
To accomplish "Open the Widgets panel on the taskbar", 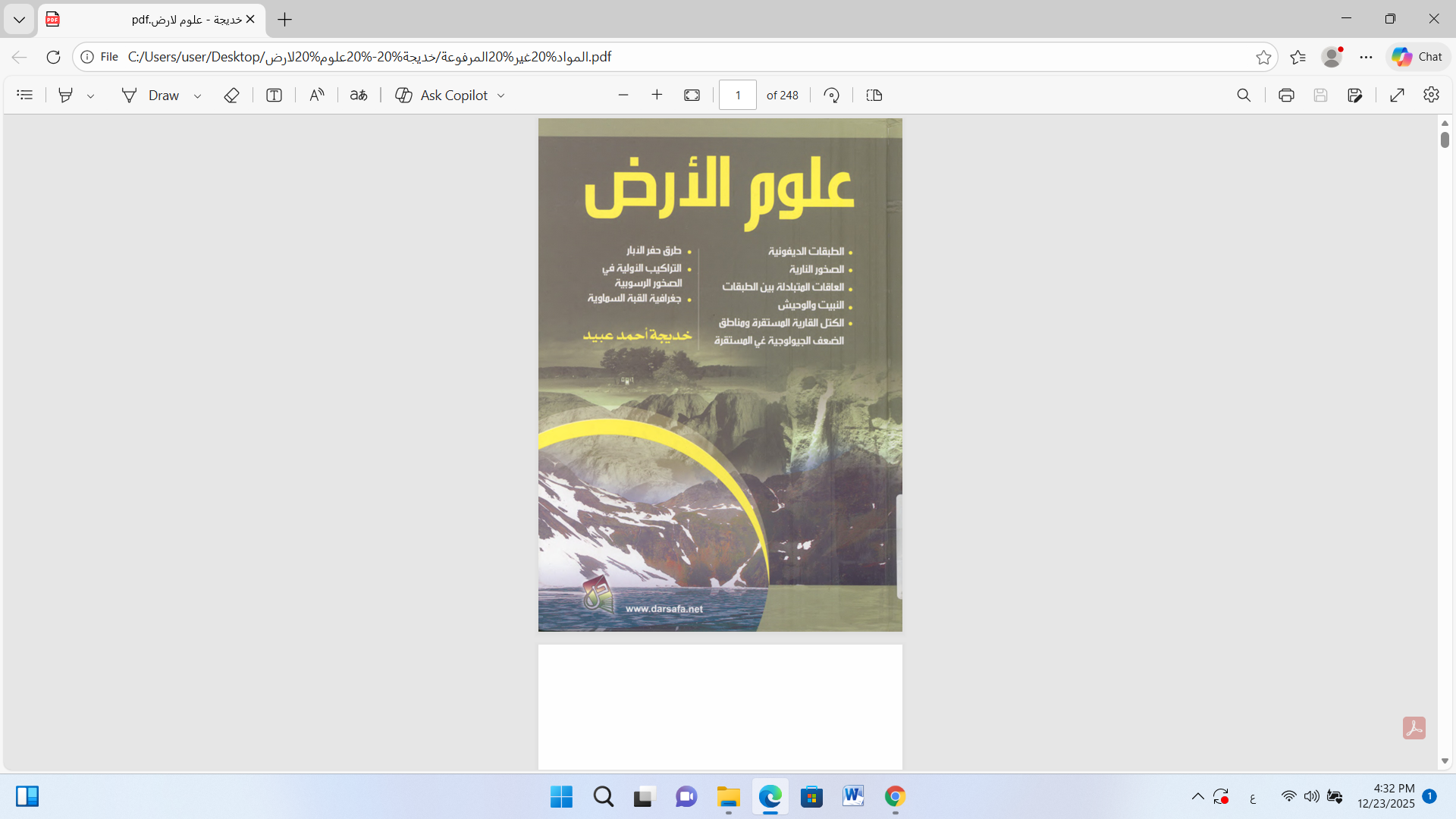I will coord(27,796).
